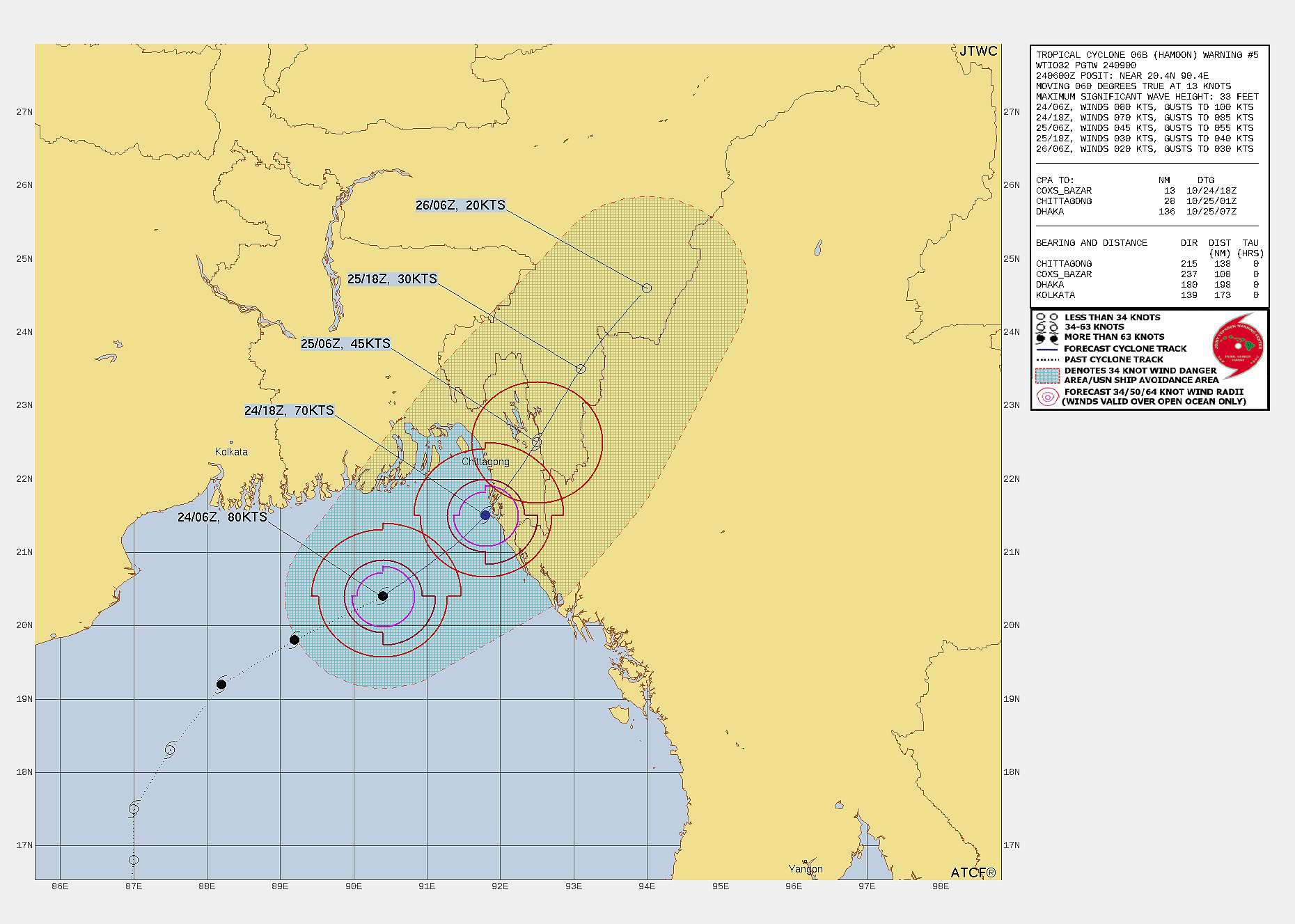Select the 25/06Z open-circle forecast point
Viewport: 1295px width, 924px height.
[537, 442]
